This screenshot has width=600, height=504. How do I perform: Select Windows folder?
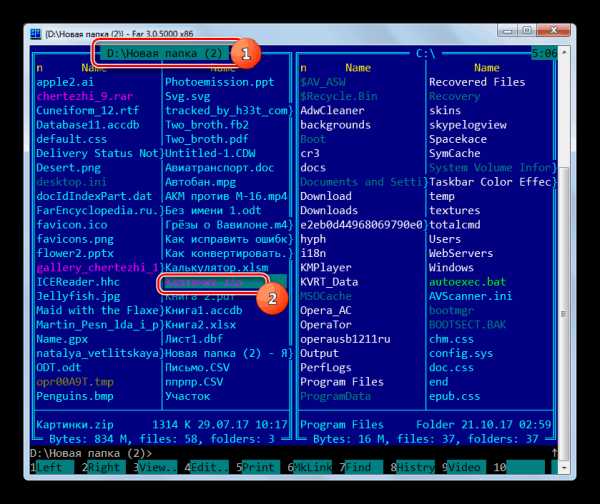coord(452,267)
